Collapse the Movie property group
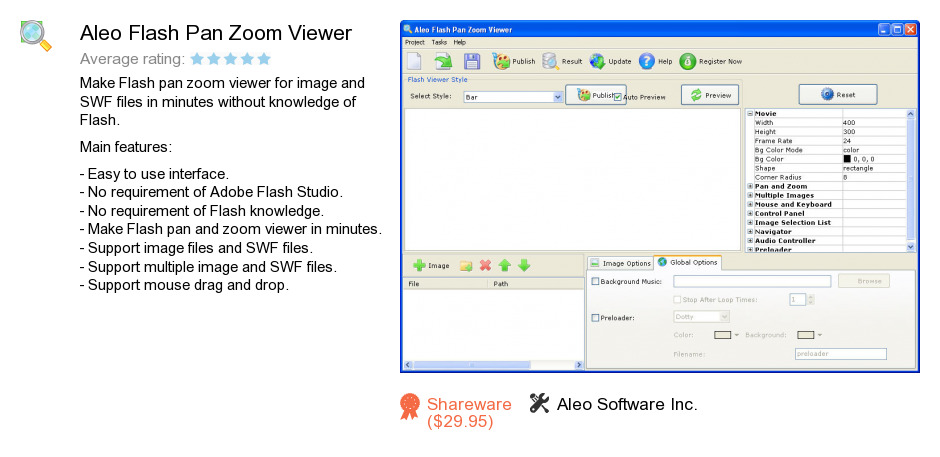This screenshot has height=457, width=940. (x=750, y=113)
